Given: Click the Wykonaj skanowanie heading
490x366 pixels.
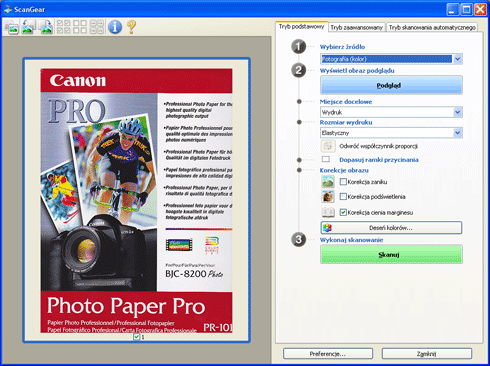Looking at the screenshot, I should pyautogui.click(x=351, y=240).
